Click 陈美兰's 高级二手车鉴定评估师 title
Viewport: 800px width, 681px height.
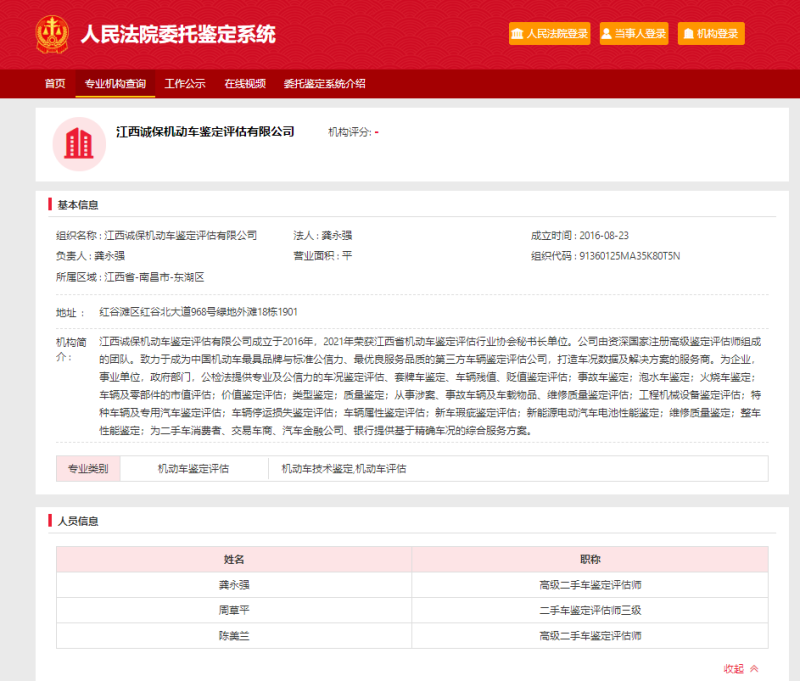(x=590, y=636)
